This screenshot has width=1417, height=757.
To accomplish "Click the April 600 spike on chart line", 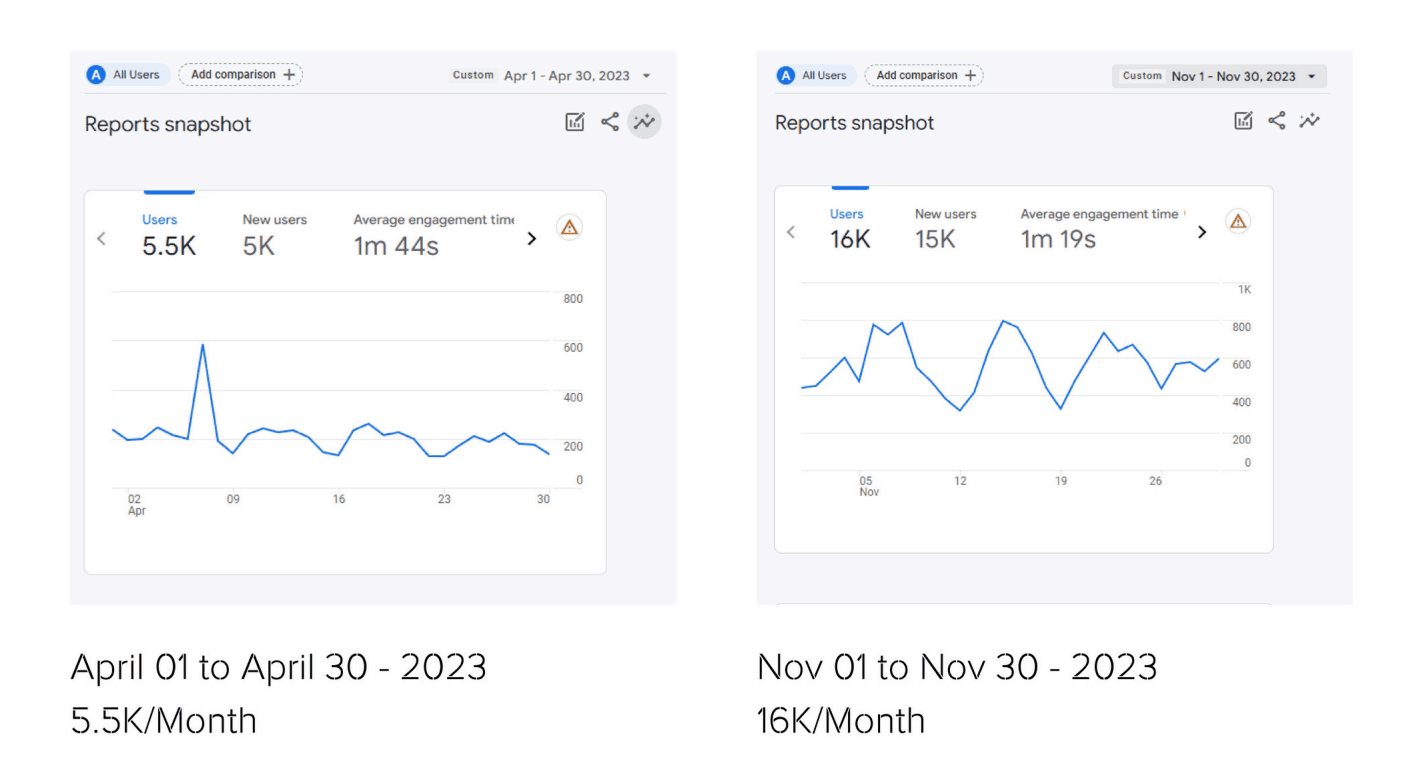I will [203, 346].
